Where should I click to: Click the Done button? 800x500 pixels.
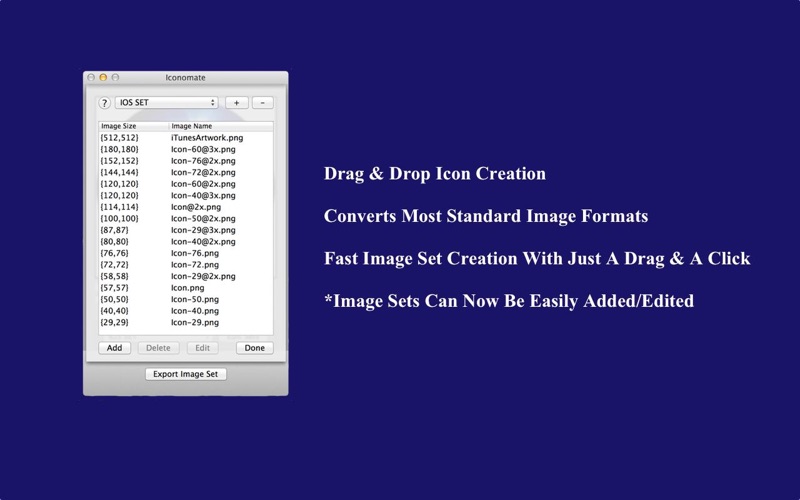click(255, 348)
